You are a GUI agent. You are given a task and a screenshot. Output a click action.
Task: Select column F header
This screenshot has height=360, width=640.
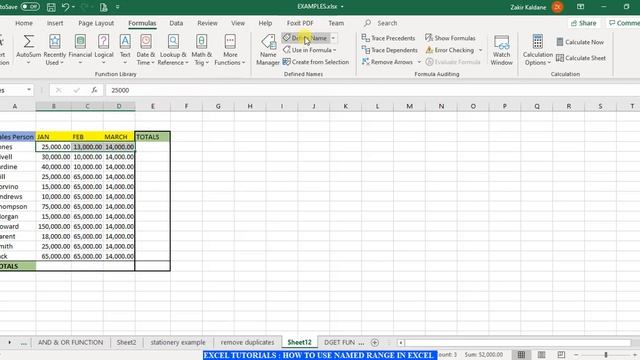tap(186, 106)
